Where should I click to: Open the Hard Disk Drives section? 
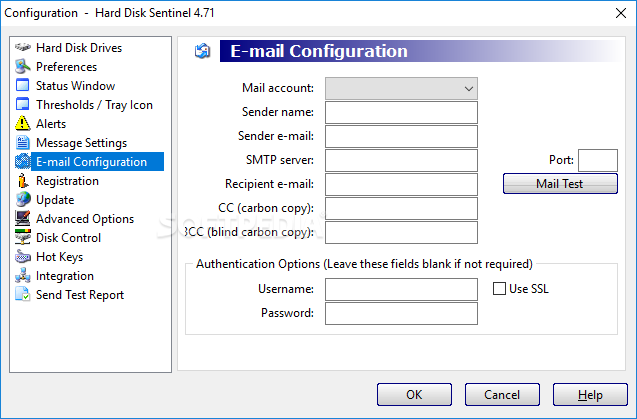79,48
